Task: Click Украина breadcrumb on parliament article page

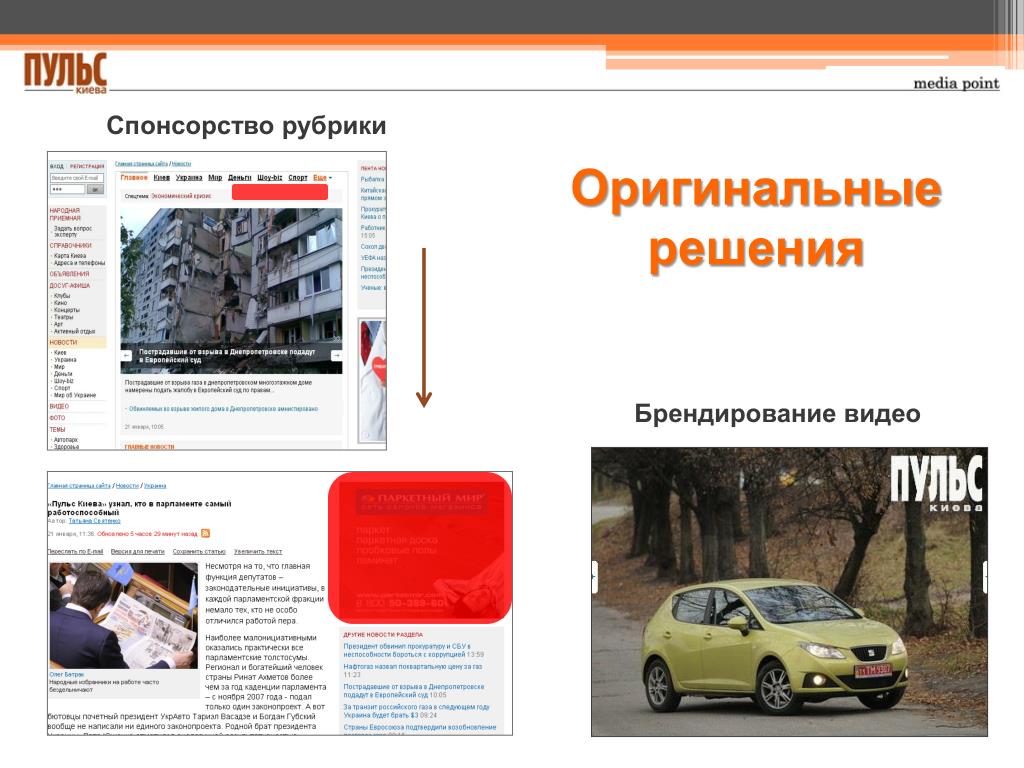Action: (155, 486)
